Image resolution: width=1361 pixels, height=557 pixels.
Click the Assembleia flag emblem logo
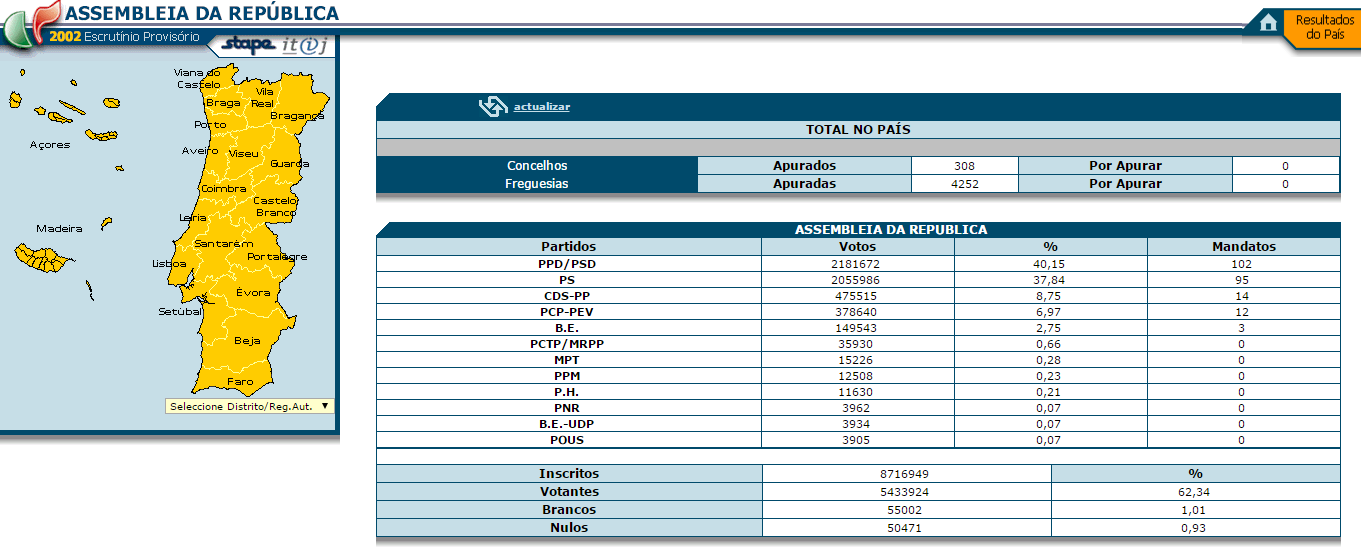click(30, 24)
